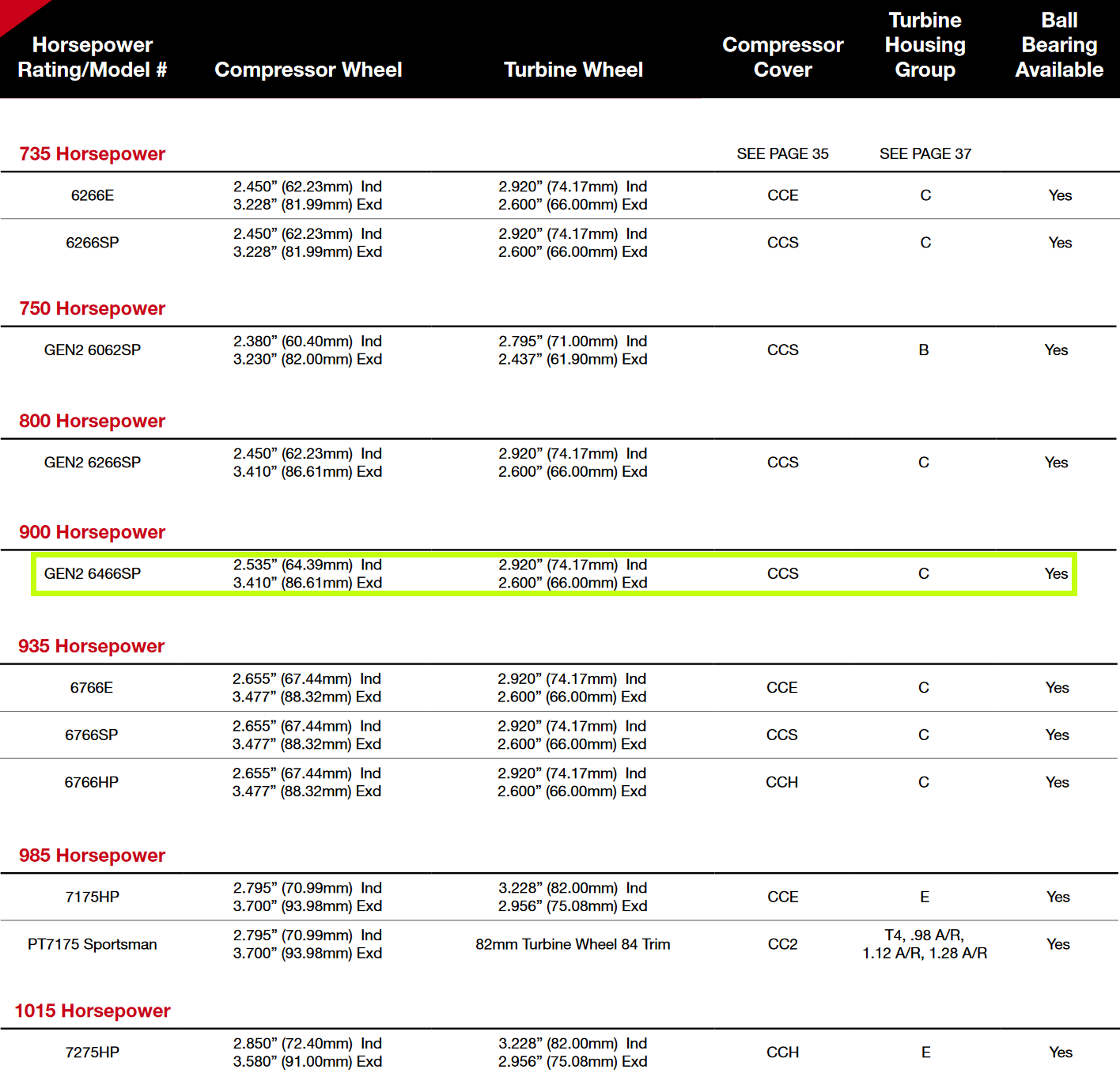Click the Ball Bearing Available header

point(1059,45)
